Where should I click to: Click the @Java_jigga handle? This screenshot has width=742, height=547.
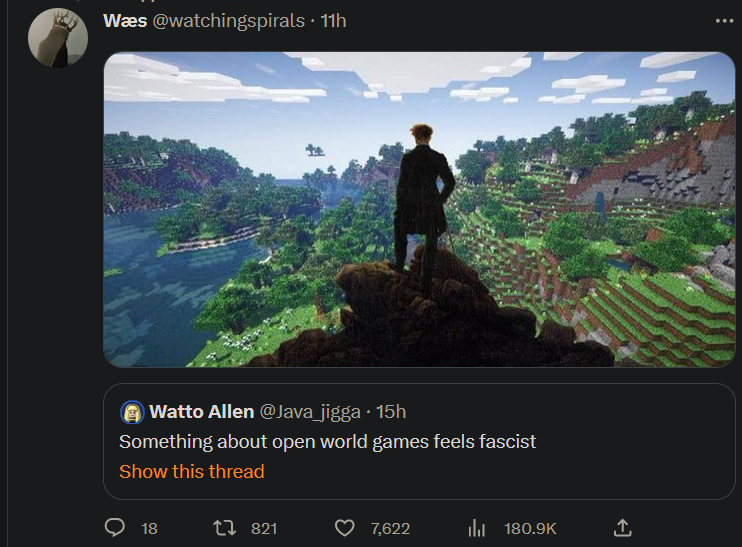(309, 412)
